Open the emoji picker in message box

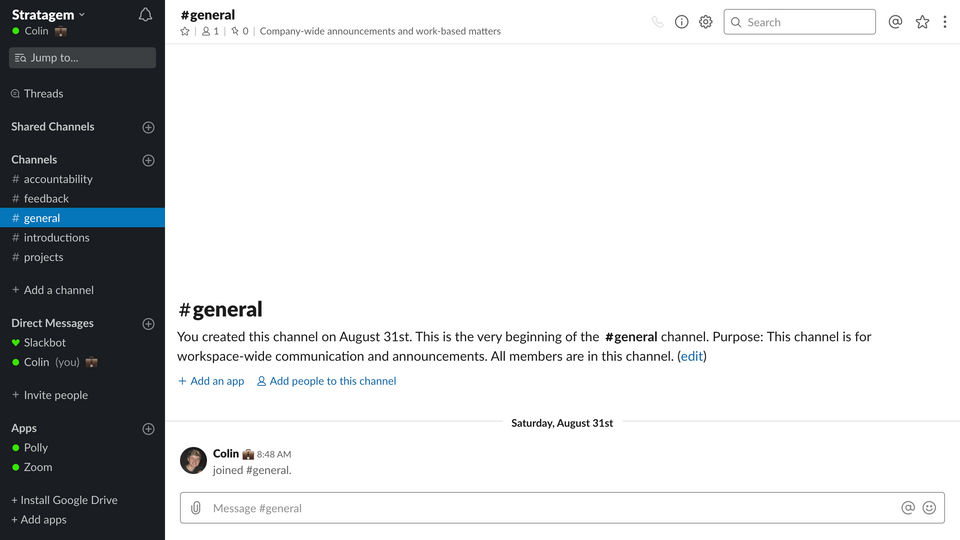click(929, 508)
